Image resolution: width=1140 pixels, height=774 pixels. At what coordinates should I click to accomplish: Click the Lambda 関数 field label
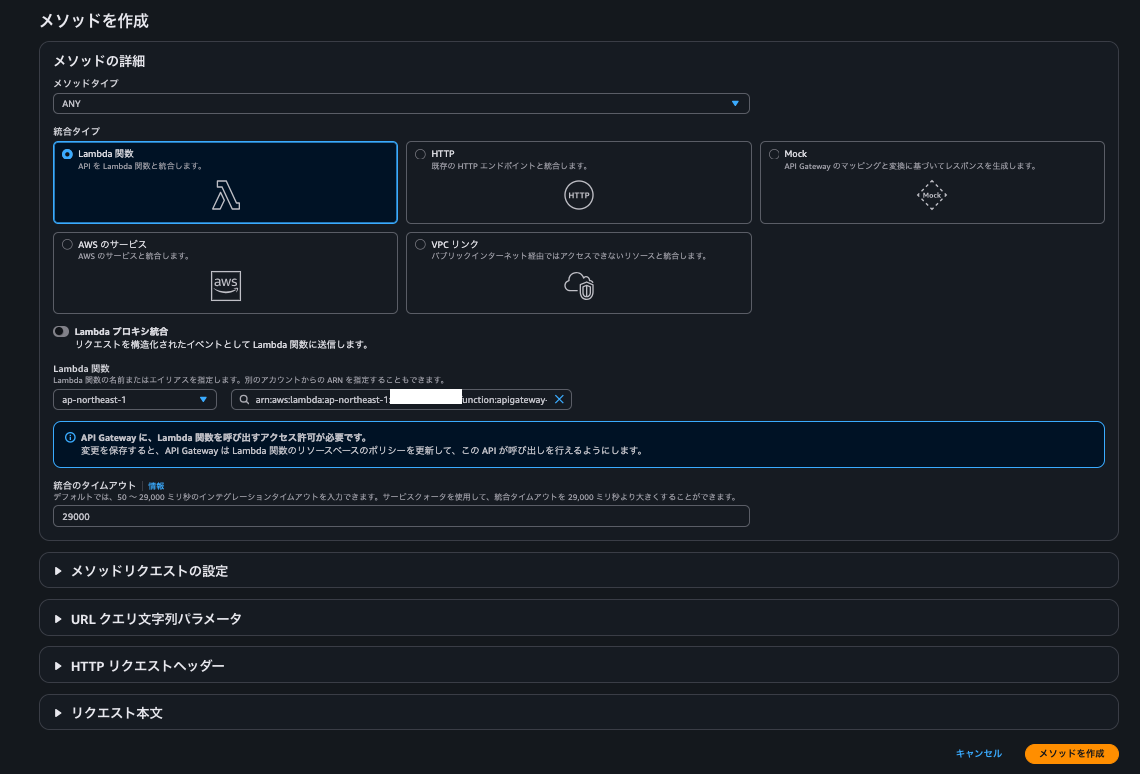81,368
